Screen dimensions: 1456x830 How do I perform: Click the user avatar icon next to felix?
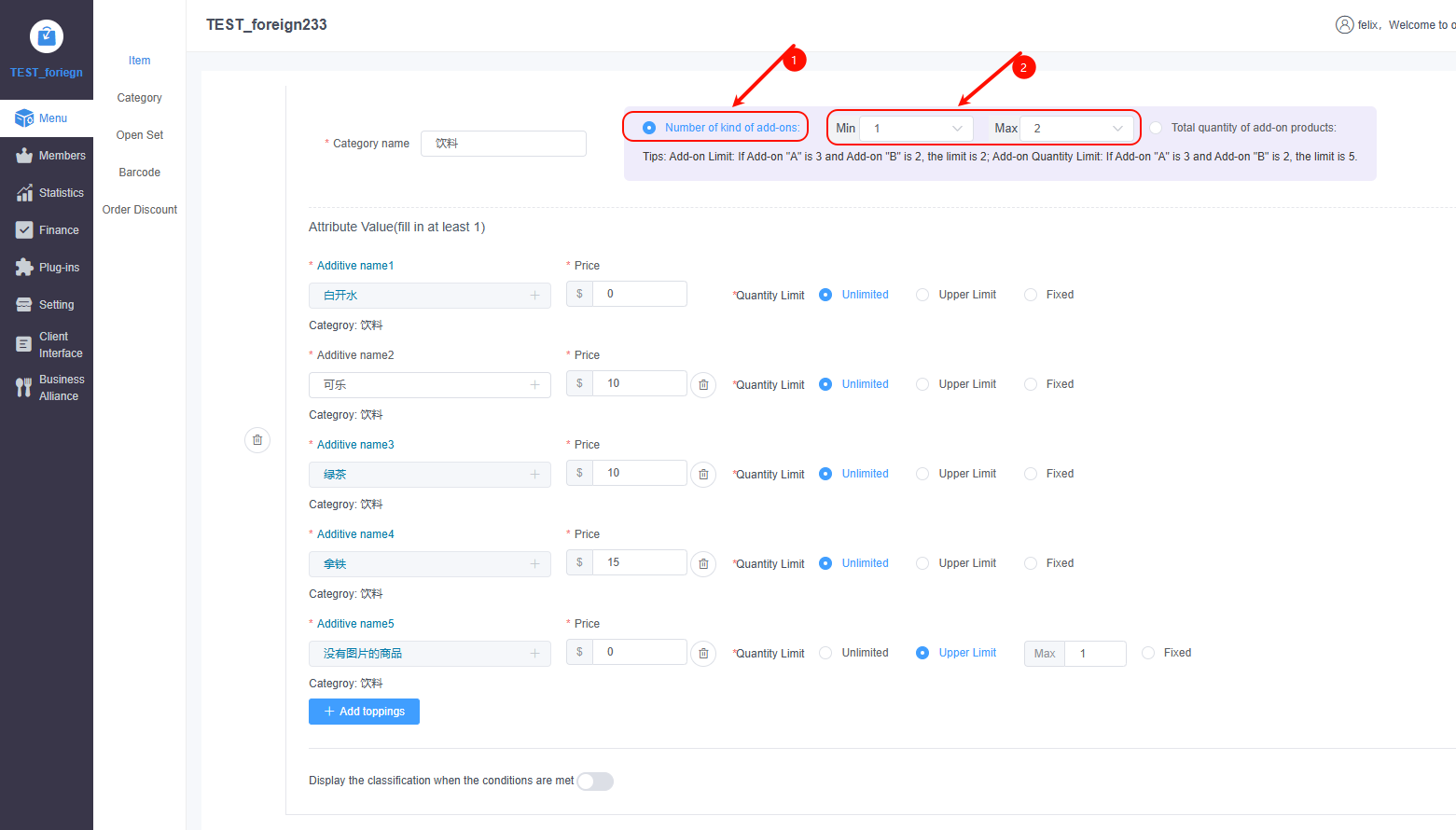click(x=1344, y=25)
